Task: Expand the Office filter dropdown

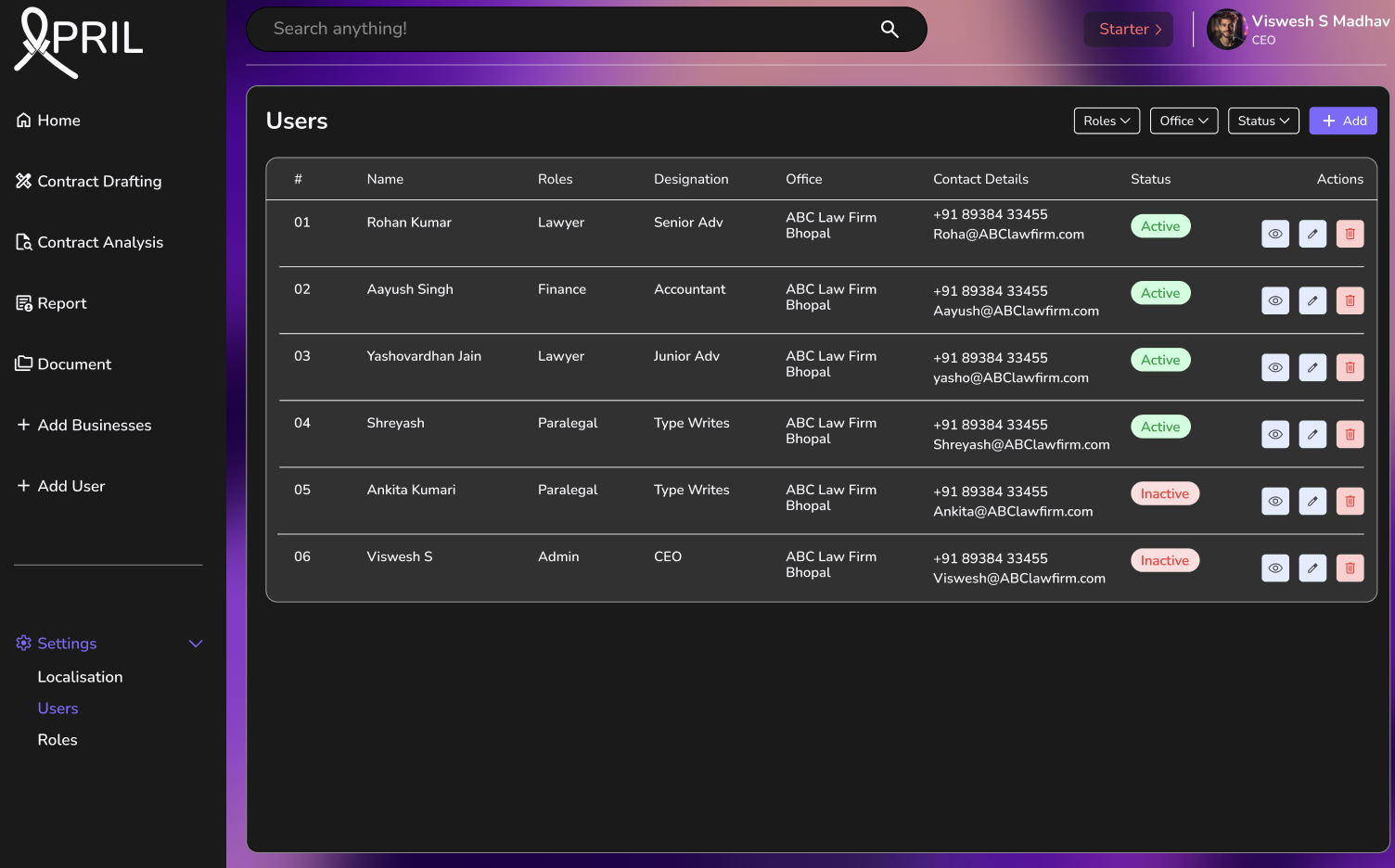Action: 1184,121
